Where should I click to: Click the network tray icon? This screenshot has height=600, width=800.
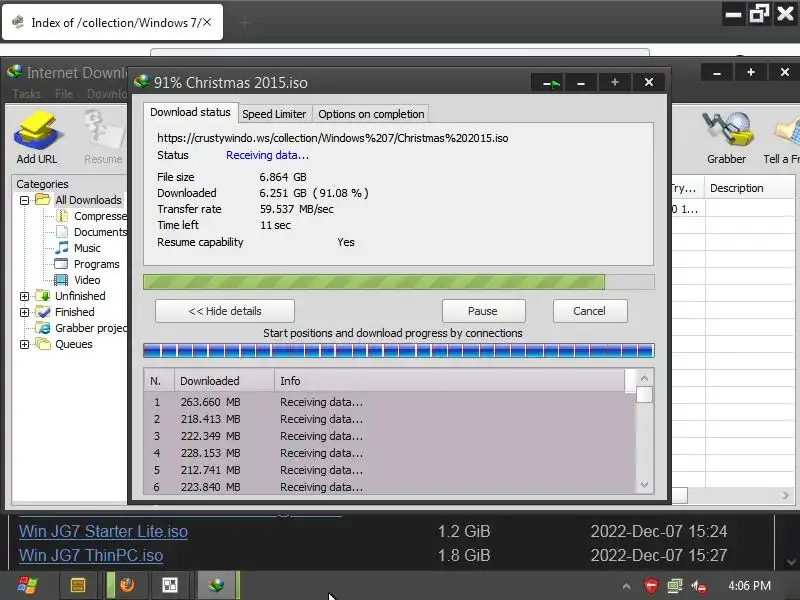[674, 586]
